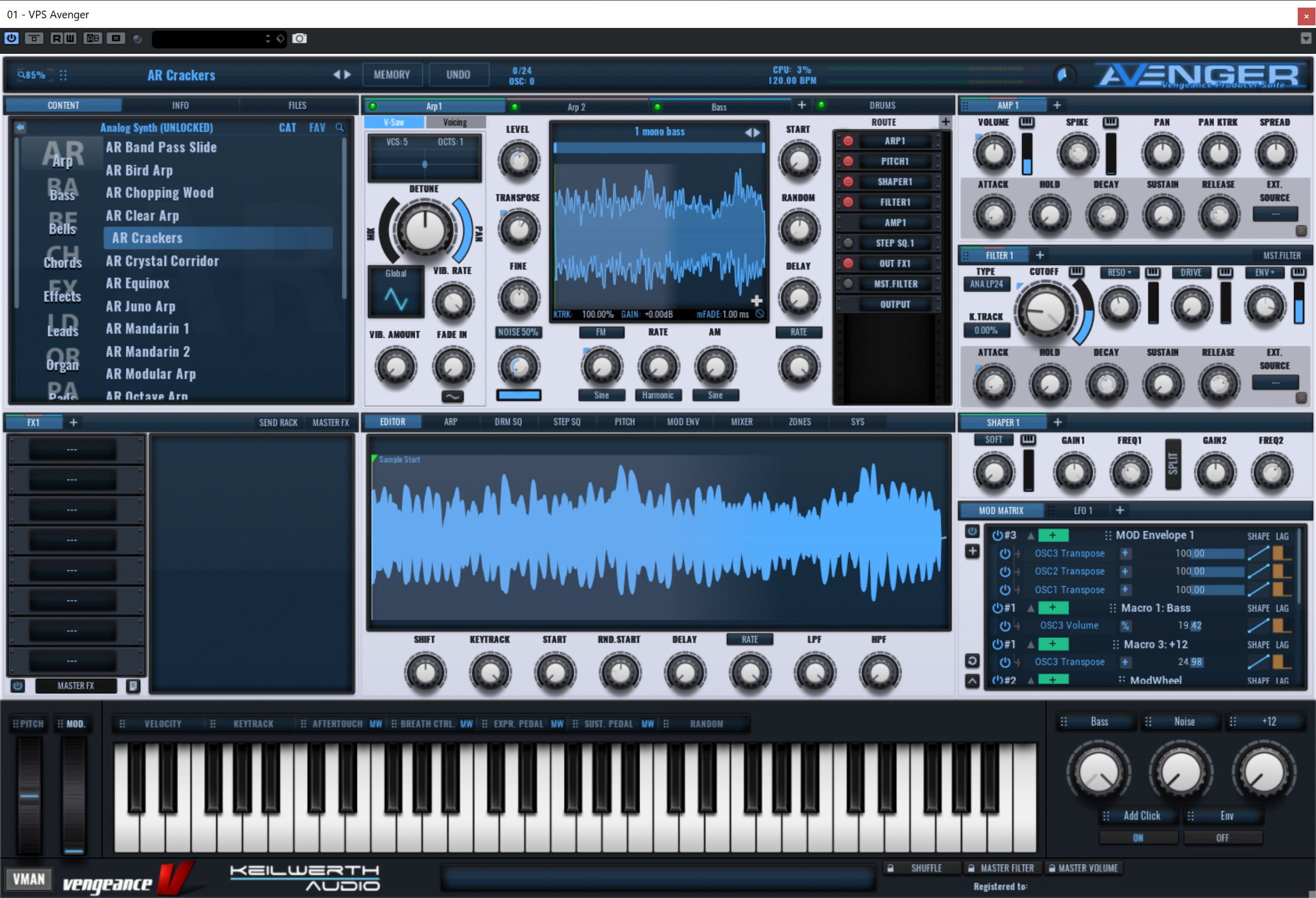This screenshot has width=1316, height=898.
Task: Toggle the SHAPER1 route enable LED
Action: [x=848, y=182]
